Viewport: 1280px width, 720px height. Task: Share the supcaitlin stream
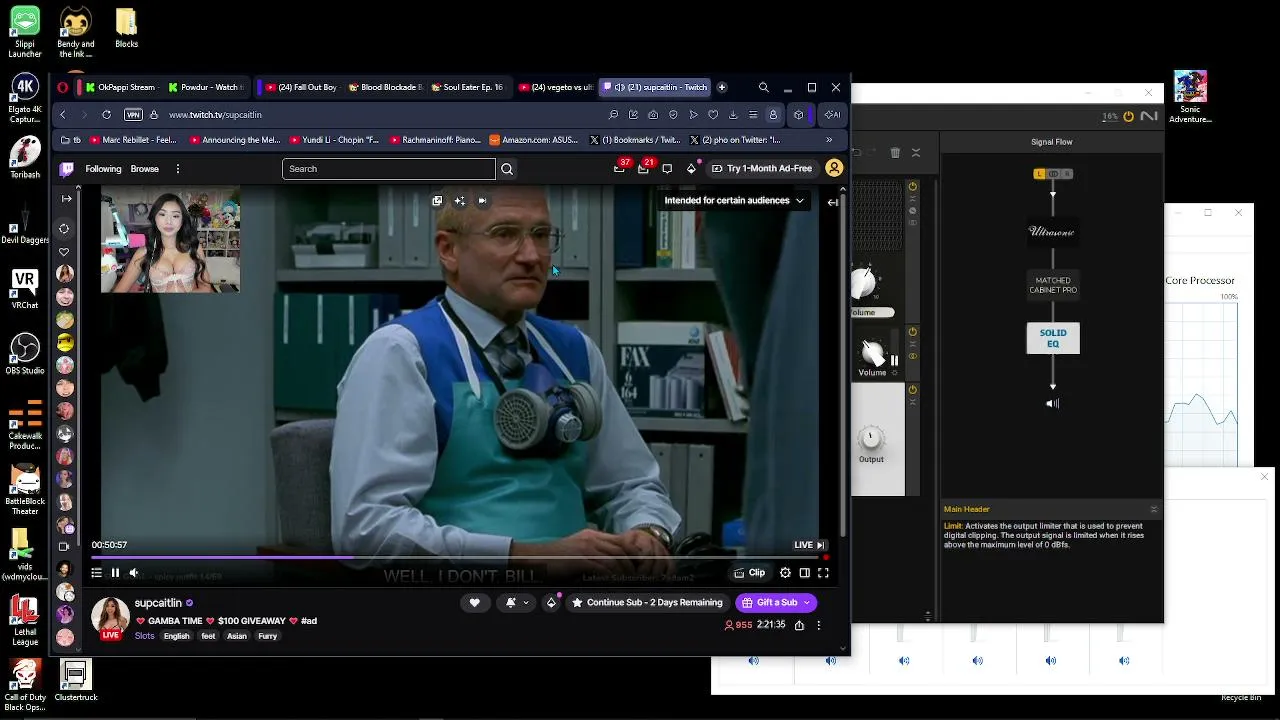pyautogui.click(x=799, y=625)
